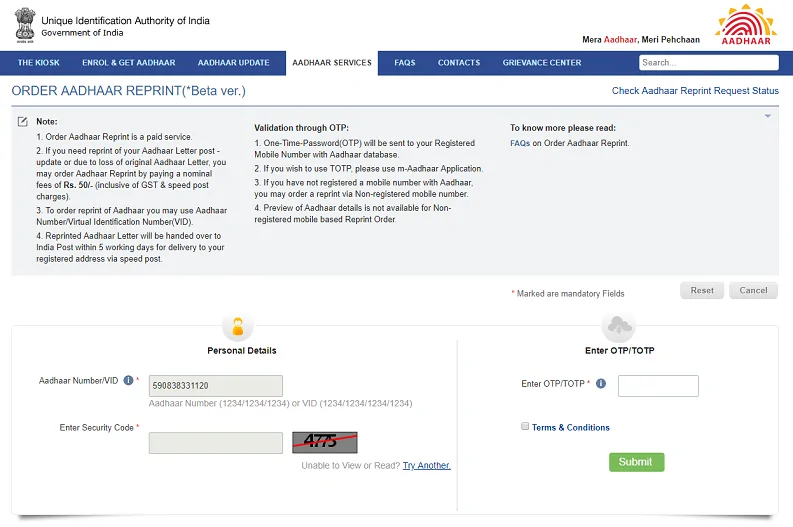Click the ORDER AADHAAR REPRINT page heading
Screen dimensions: 793x527
point(128,91)
